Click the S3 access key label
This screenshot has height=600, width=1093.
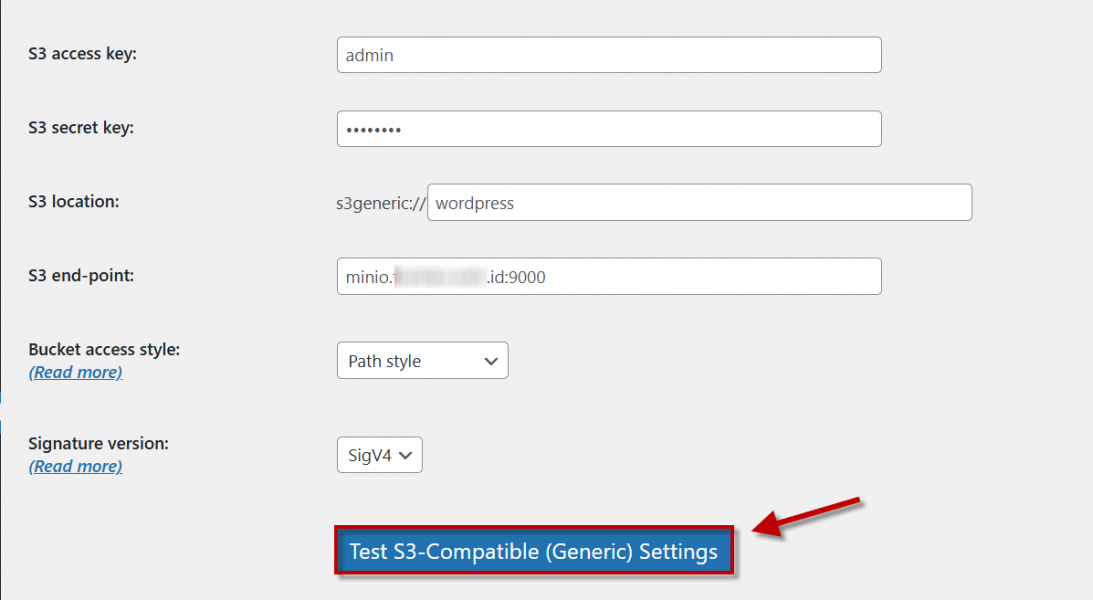[x=82, y=54]
